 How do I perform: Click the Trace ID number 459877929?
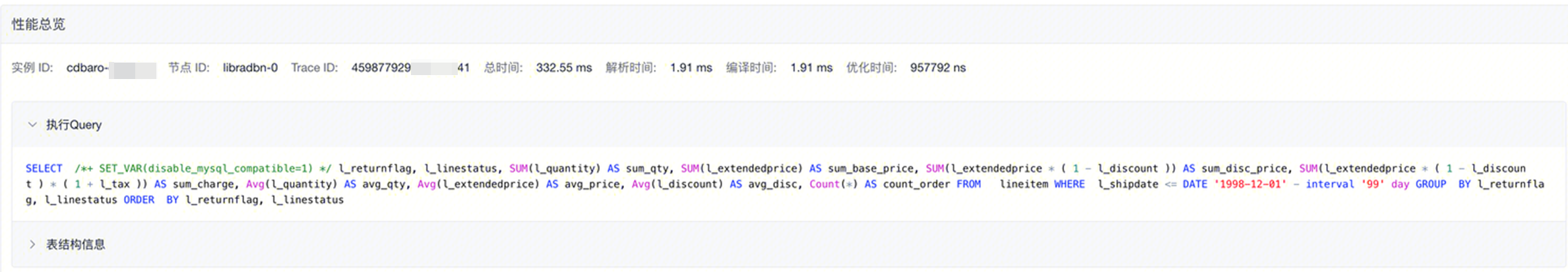381,68
